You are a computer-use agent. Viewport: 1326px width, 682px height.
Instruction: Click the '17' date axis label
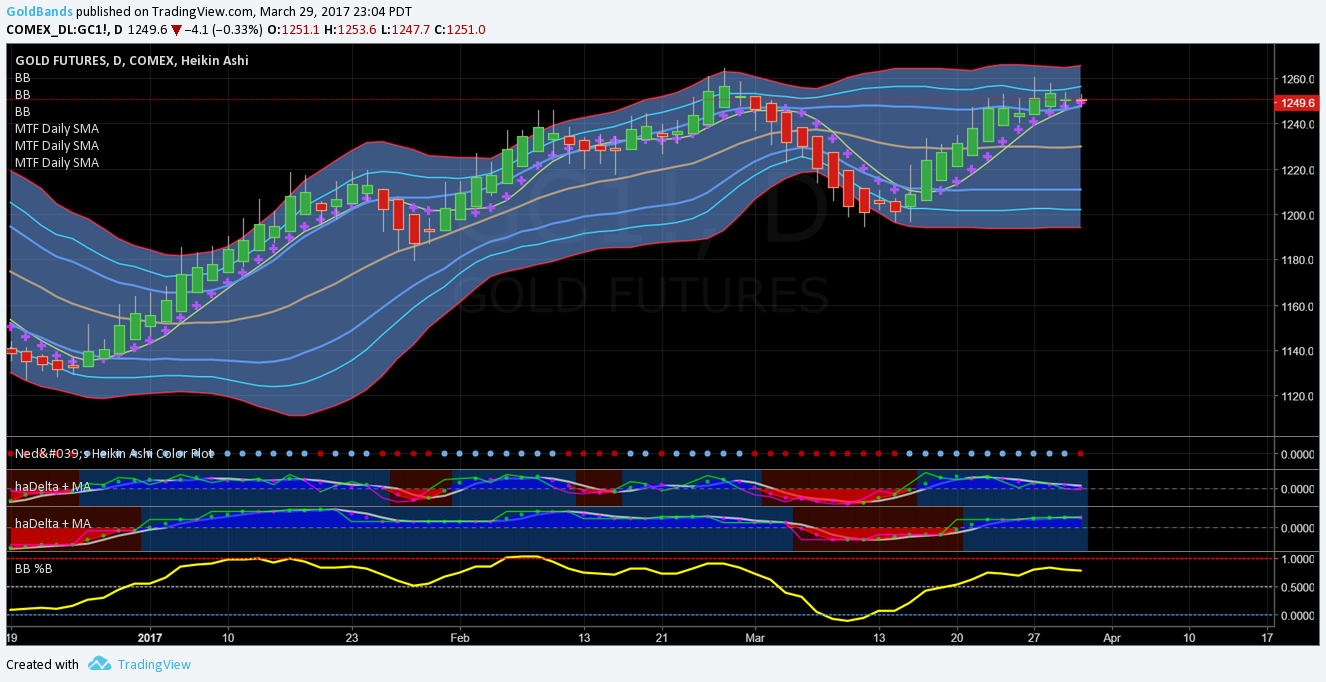[x=1267, y=636]
